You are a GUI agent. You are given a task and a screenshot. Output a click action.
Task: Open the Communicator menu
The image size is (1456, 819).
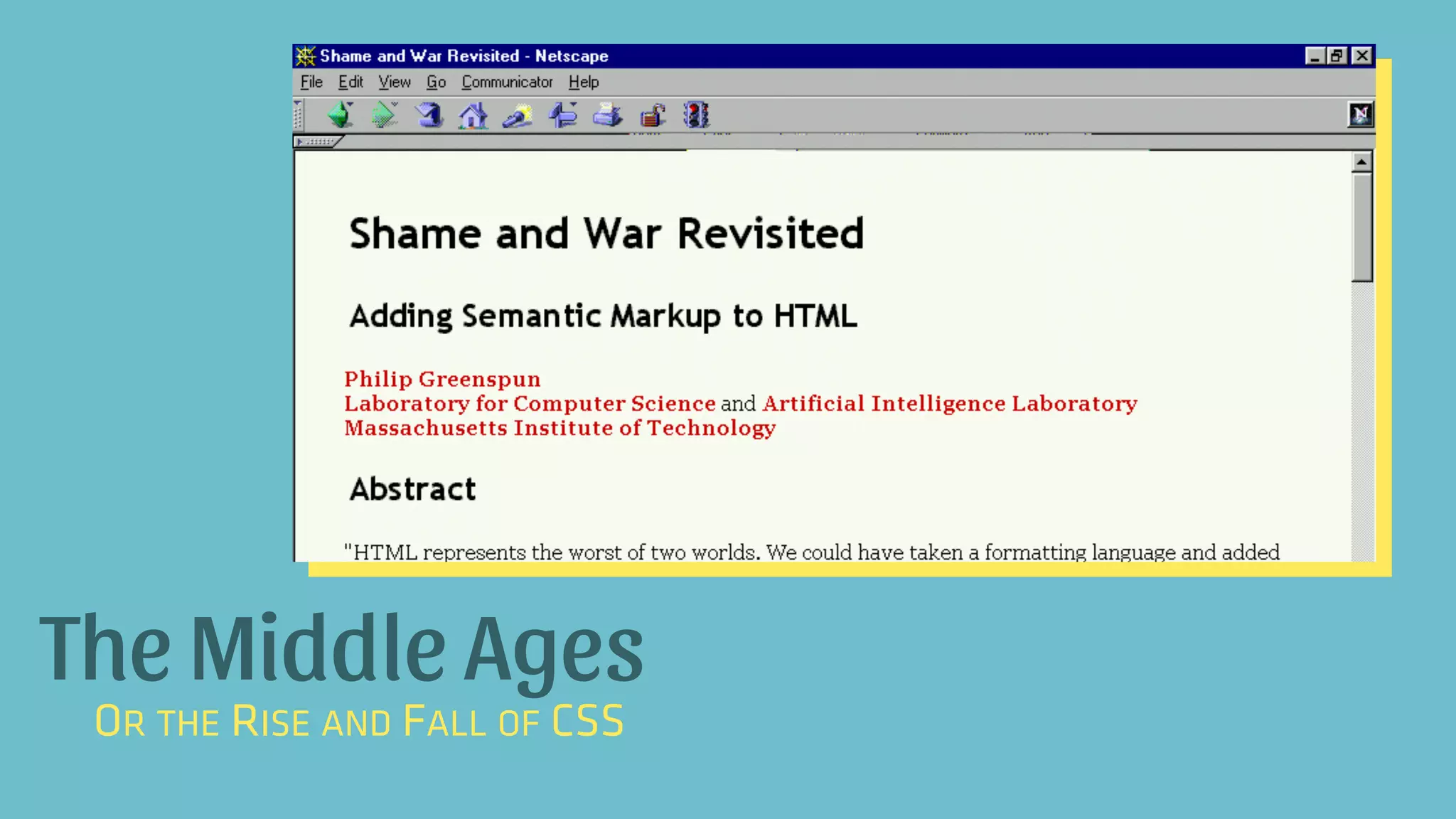pyautogui.click(x=507, y=82)
